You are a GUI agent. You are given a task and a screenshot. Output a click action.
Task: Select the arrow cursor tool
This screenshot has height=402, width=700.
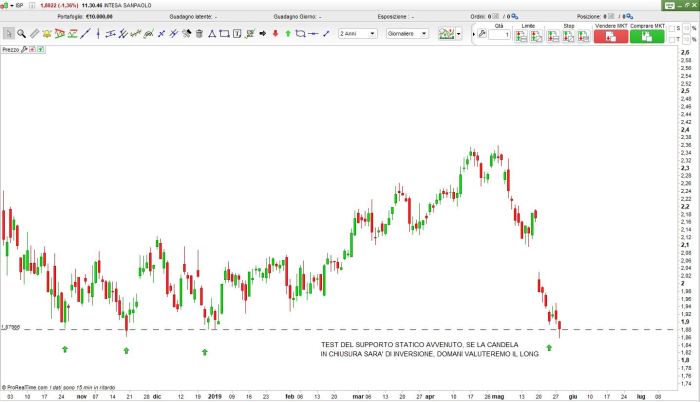pyautogui.click(x=8, y=33)
